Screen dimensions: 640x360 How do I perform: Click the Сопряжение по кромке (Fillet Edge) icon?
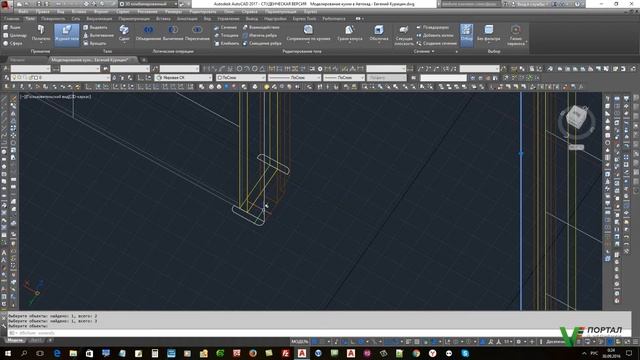(308, 29)
